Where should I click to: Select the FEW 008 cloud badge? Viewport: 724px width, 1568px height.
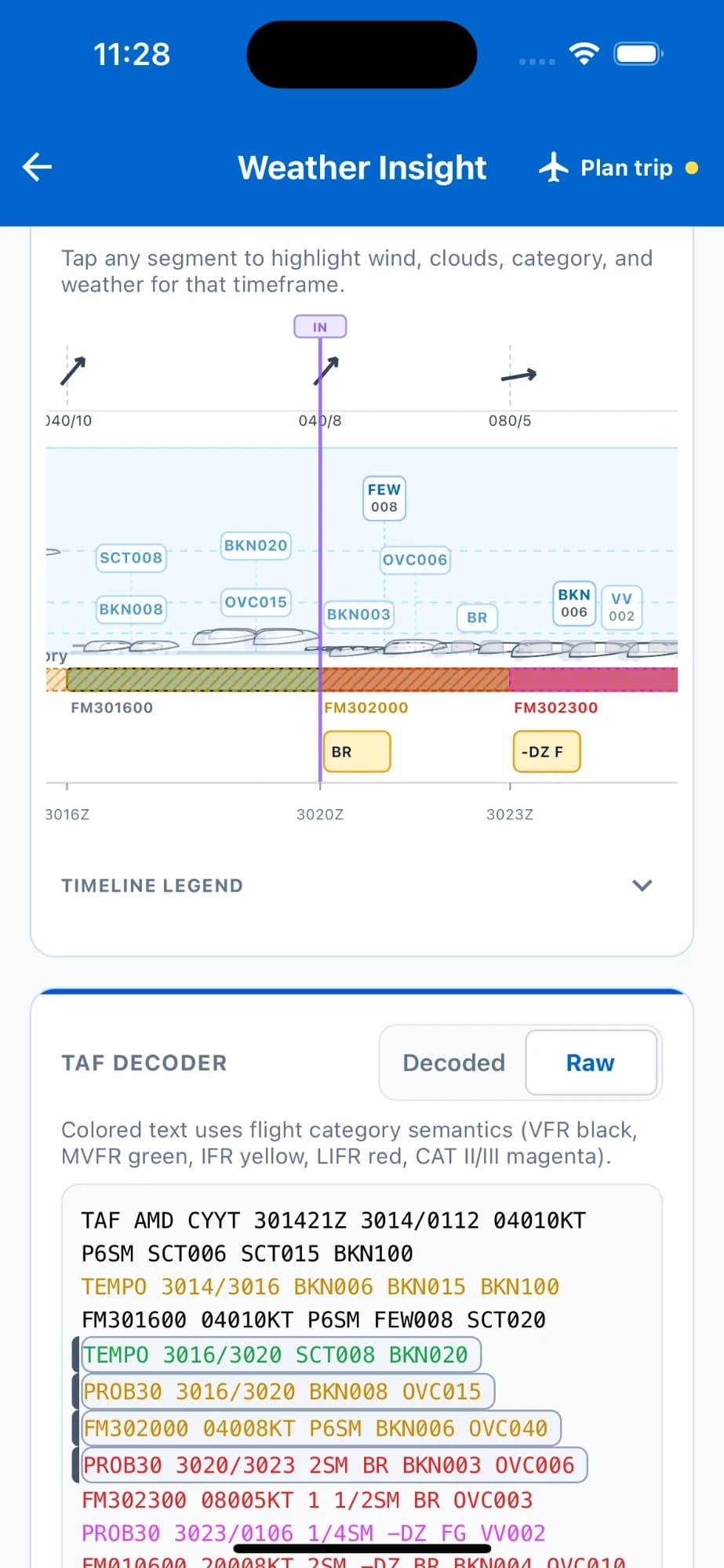coord(384,498)
